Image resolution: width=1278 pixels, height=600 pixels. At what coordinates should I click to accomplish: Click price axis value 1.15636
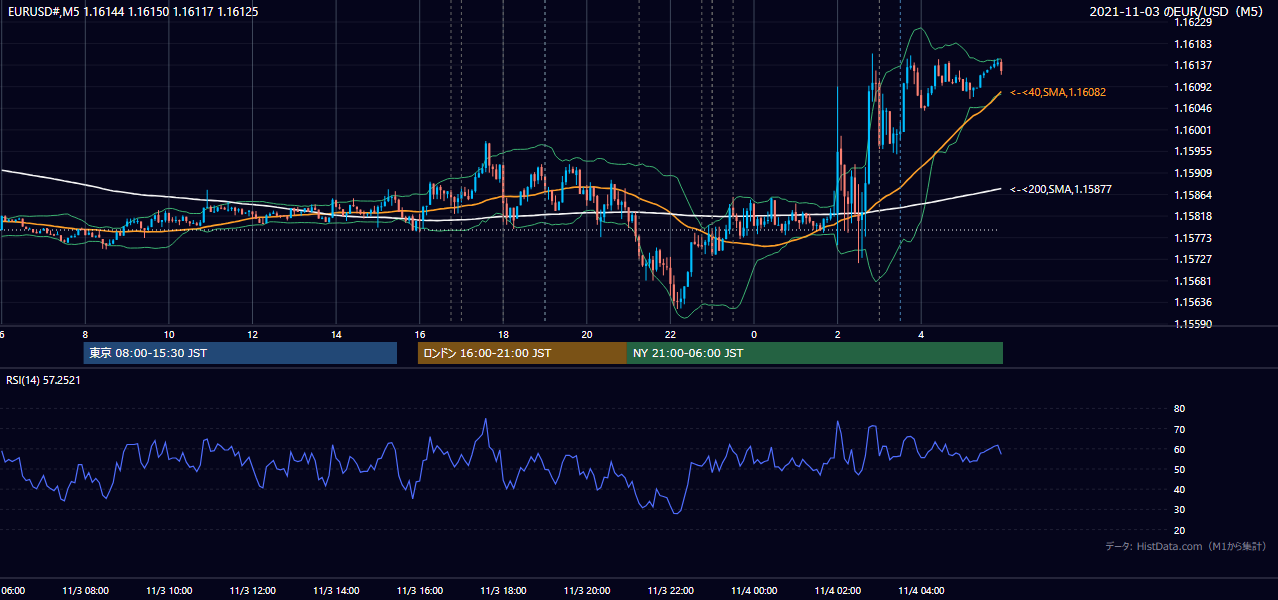(1192, 302)
